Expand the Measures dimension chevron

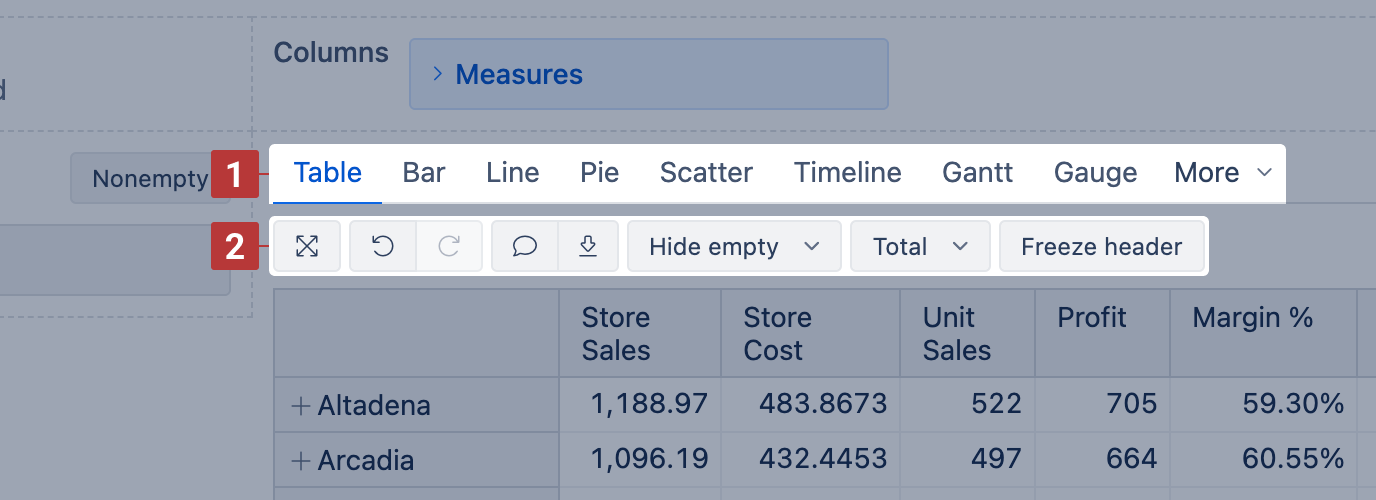point(437,74)
